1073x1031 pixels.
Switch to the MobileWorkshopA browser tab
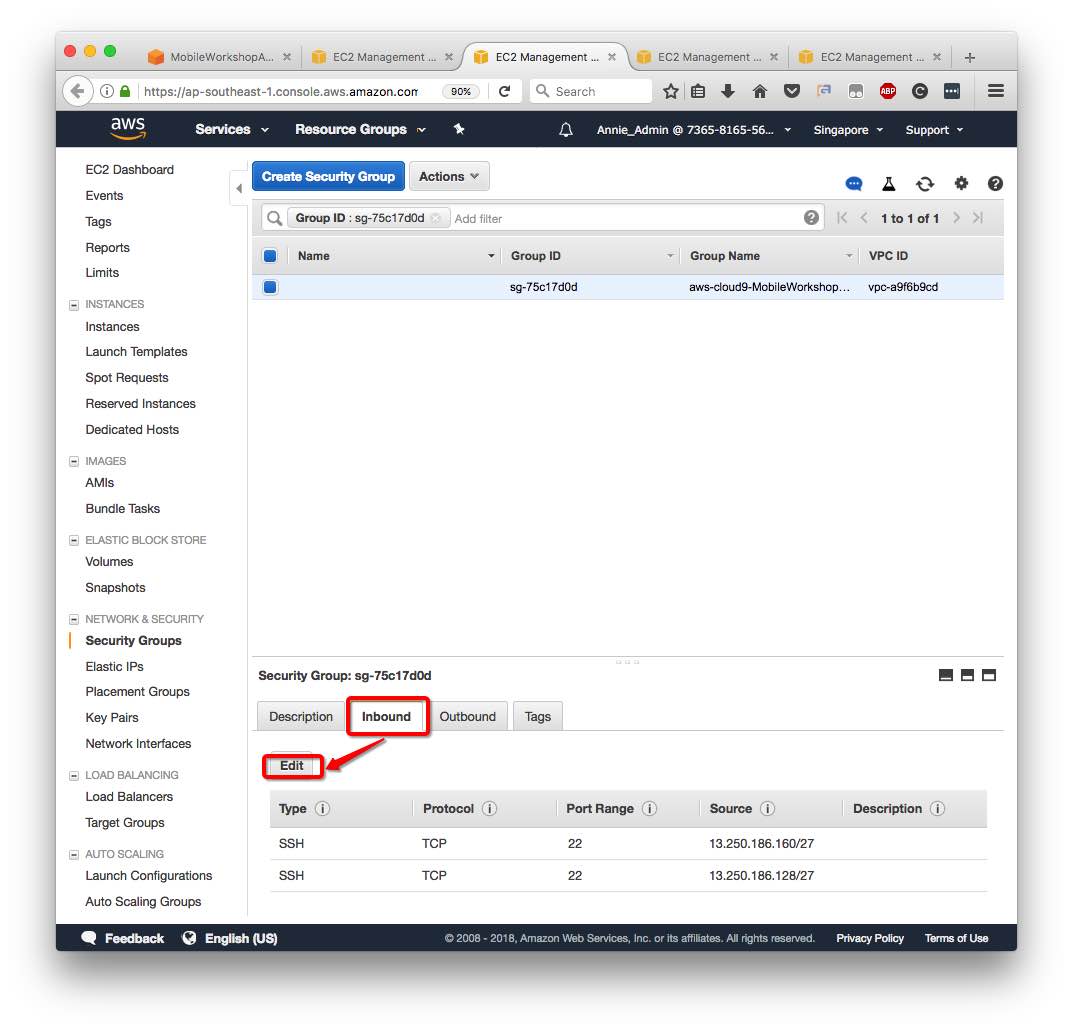coord(219,57)
